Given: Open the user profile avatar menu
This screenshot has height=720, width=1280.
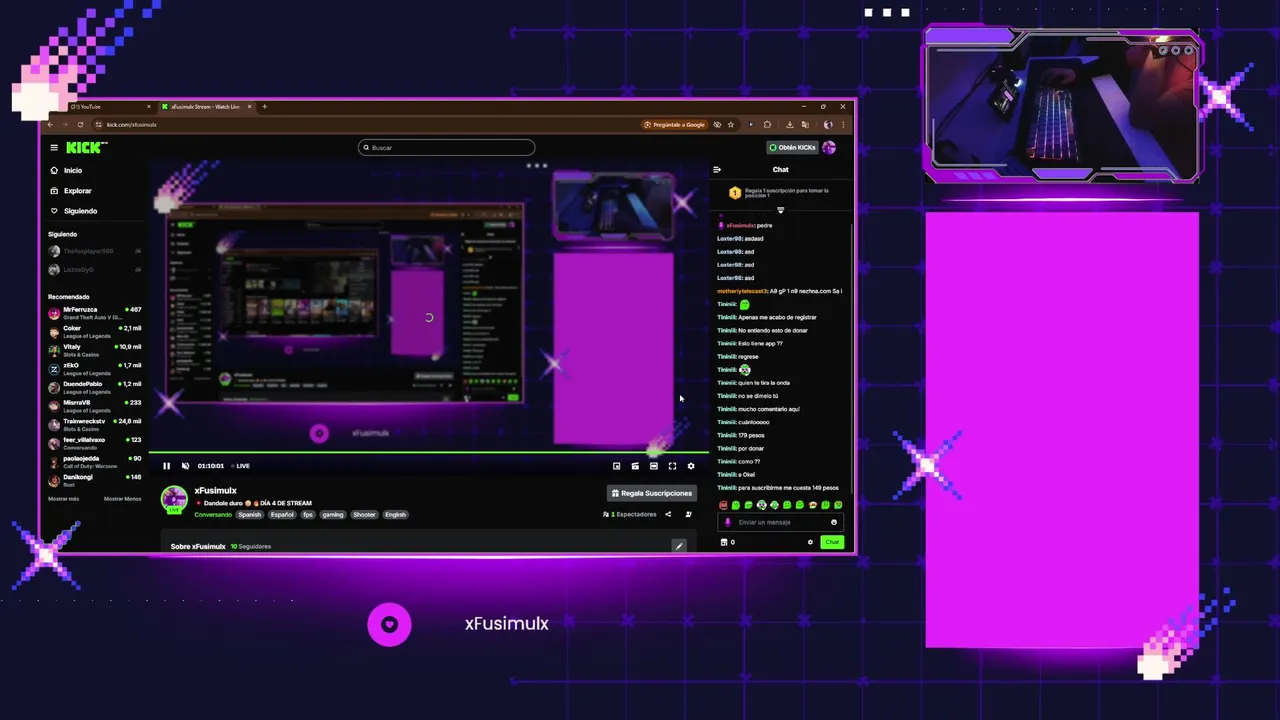Looking at the screenshot, I should click(829, 148).
